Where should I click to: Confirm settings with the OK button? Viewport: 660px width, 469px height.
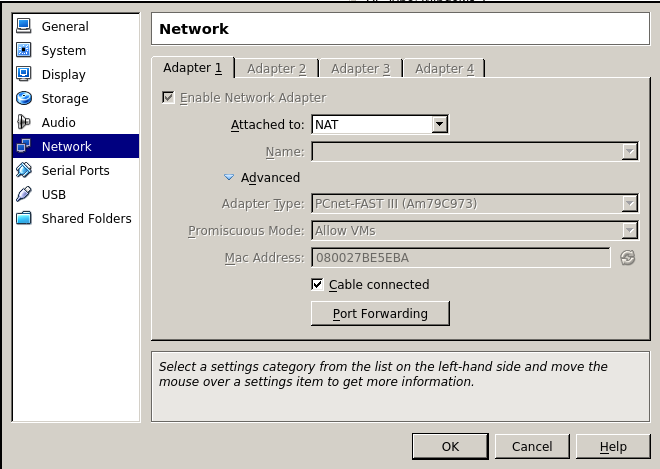450,446
